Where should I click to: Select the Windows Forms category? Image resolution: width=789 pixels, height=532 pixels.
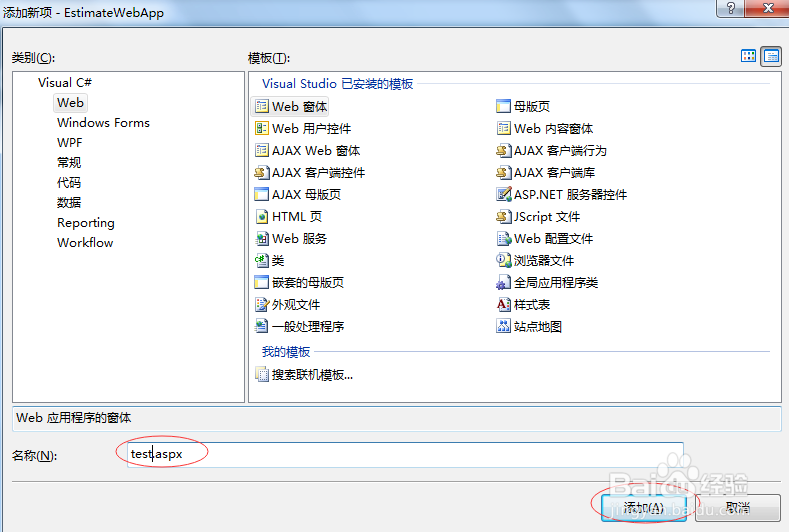[103, 123]
